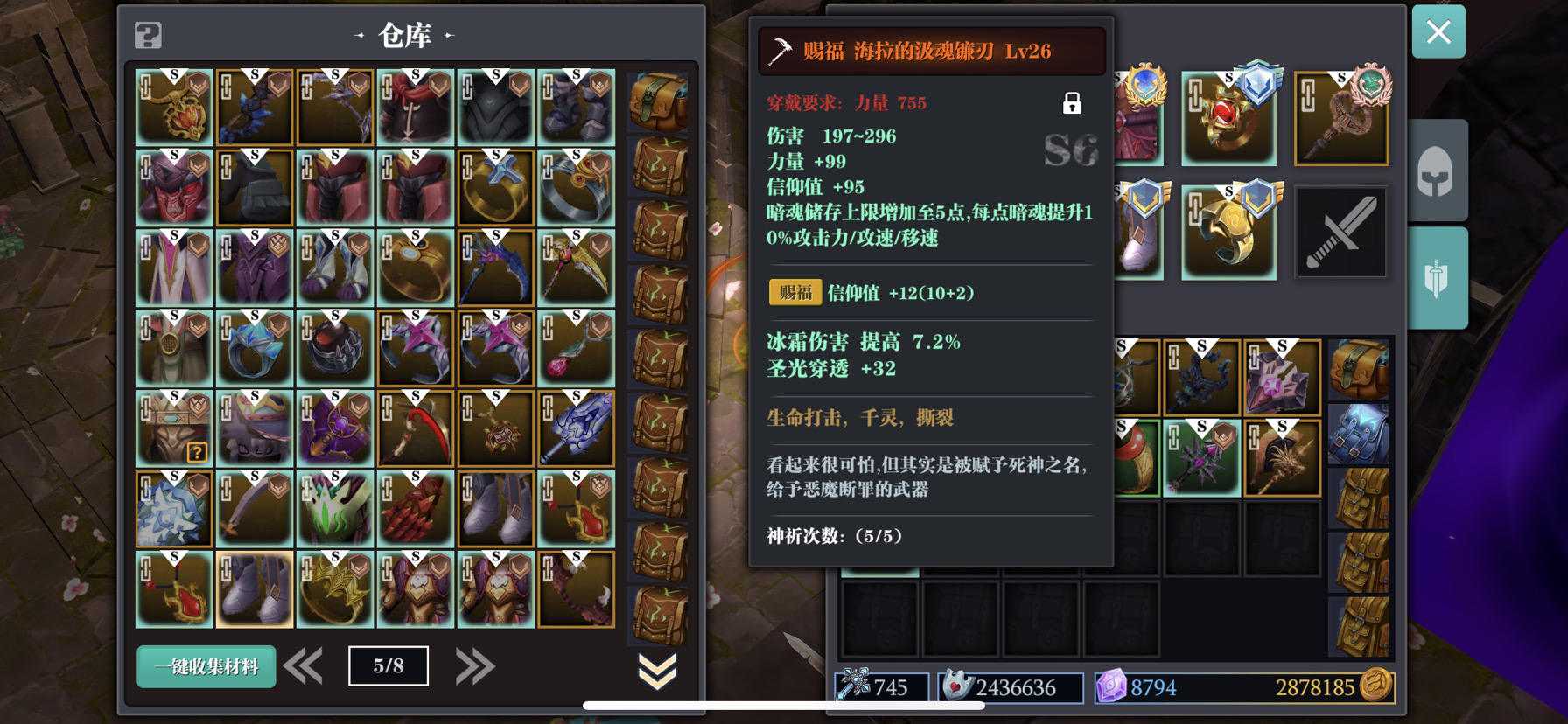The width and height of the screenshot is (1568, 724).
Task: Go to the previous warehouse page
Action: pos(304,666)
